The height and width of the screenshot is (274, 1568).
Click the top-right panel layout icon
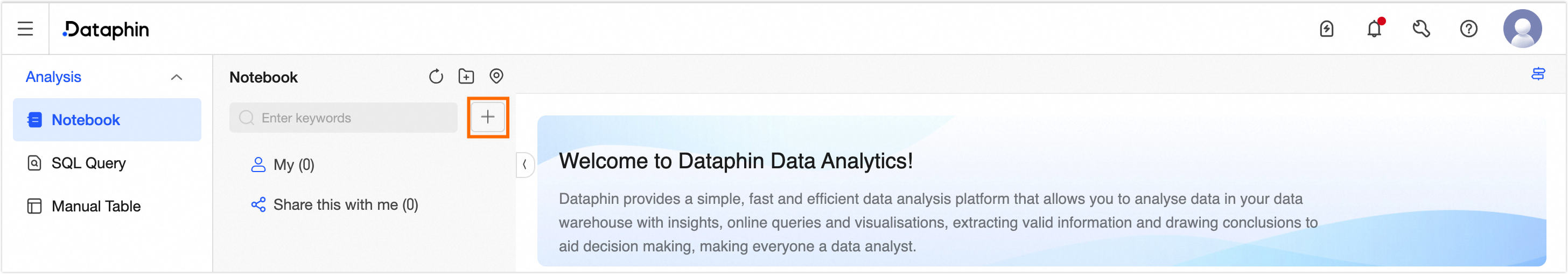(1538, 74)
